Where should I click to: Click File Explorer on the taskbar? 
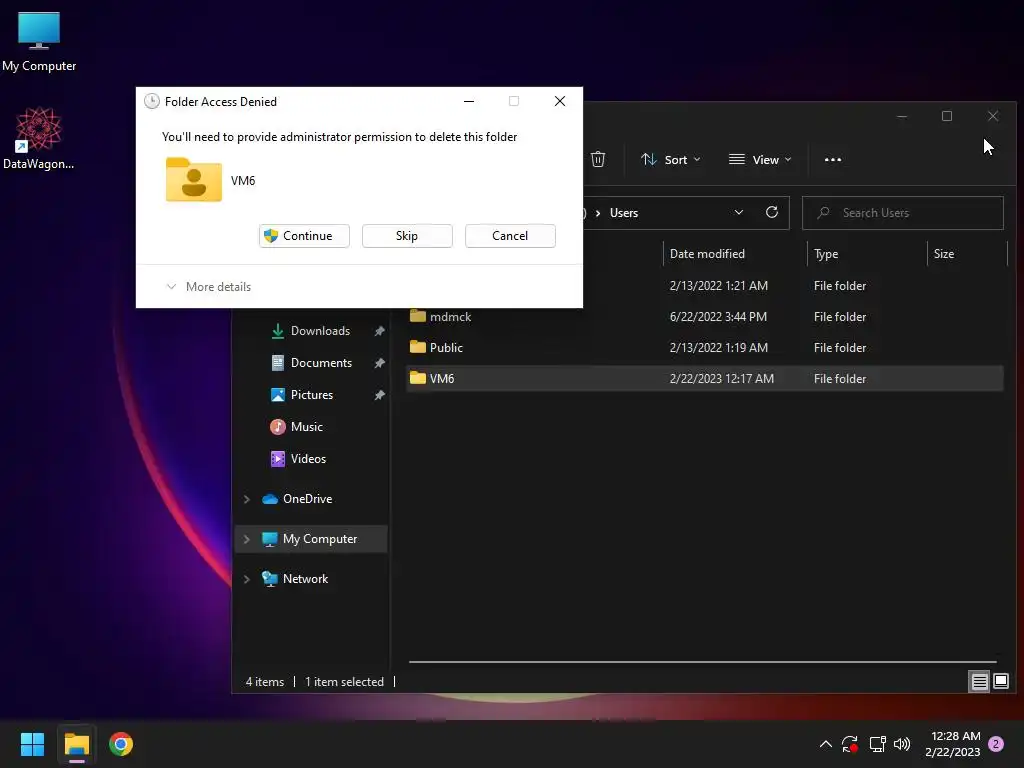tap(76, 744)
